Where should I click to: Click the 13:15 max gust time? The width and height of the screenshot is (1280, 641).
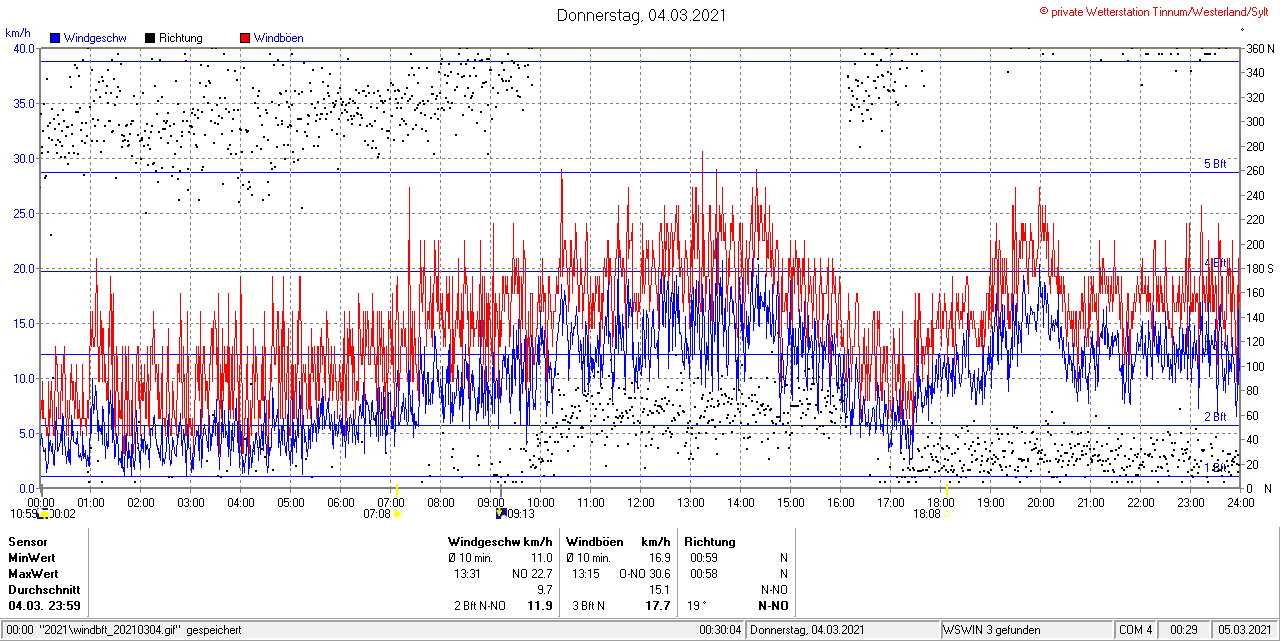point(585,573)
